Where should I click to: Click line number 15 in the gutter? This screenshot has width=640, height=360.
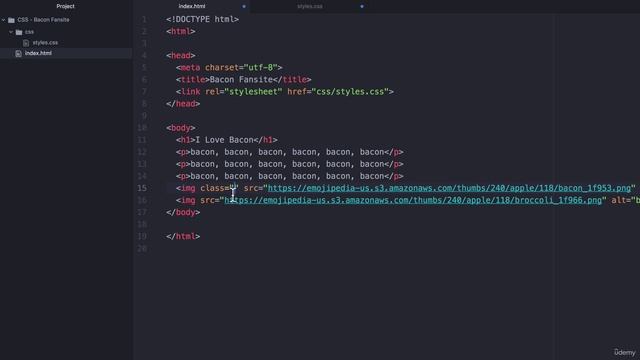(x=142, y=188)
